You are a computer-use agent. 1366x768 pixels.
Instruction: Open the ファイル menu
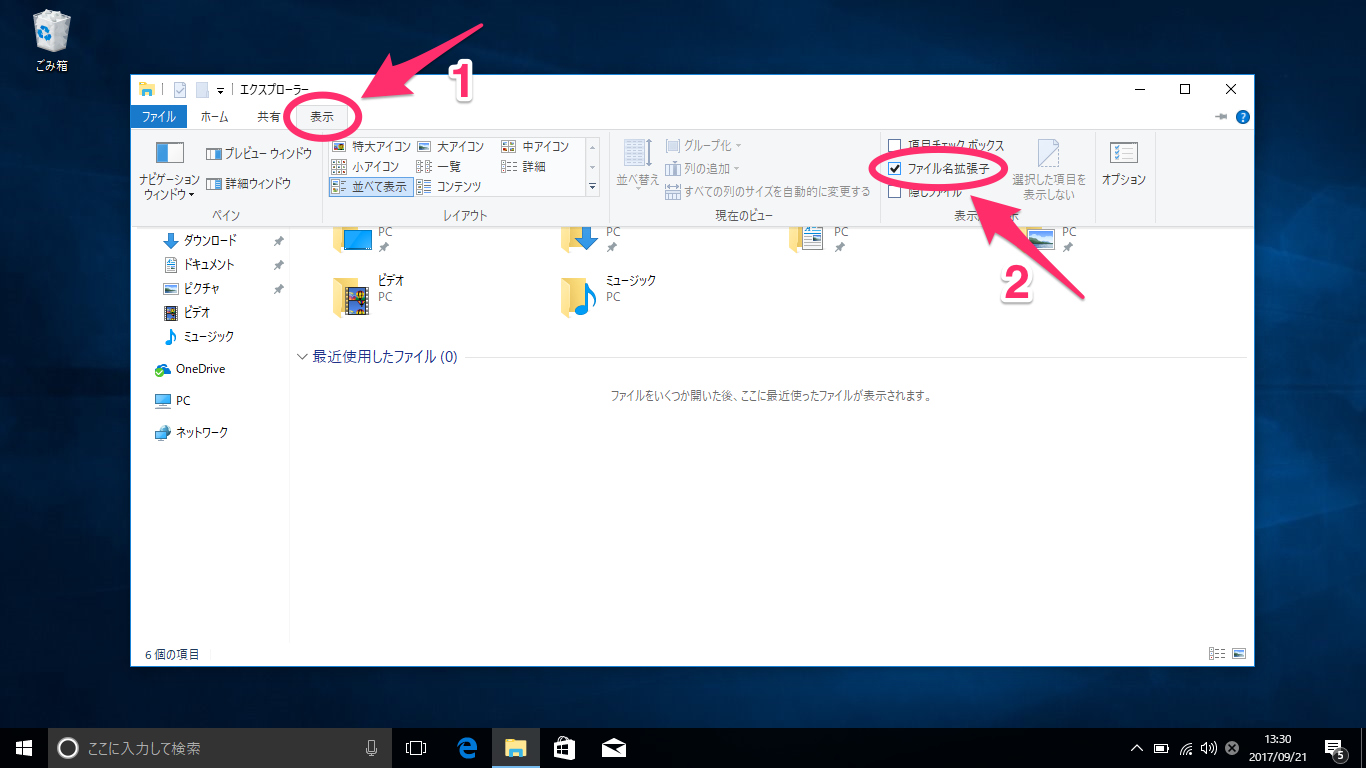coord(158,116)
